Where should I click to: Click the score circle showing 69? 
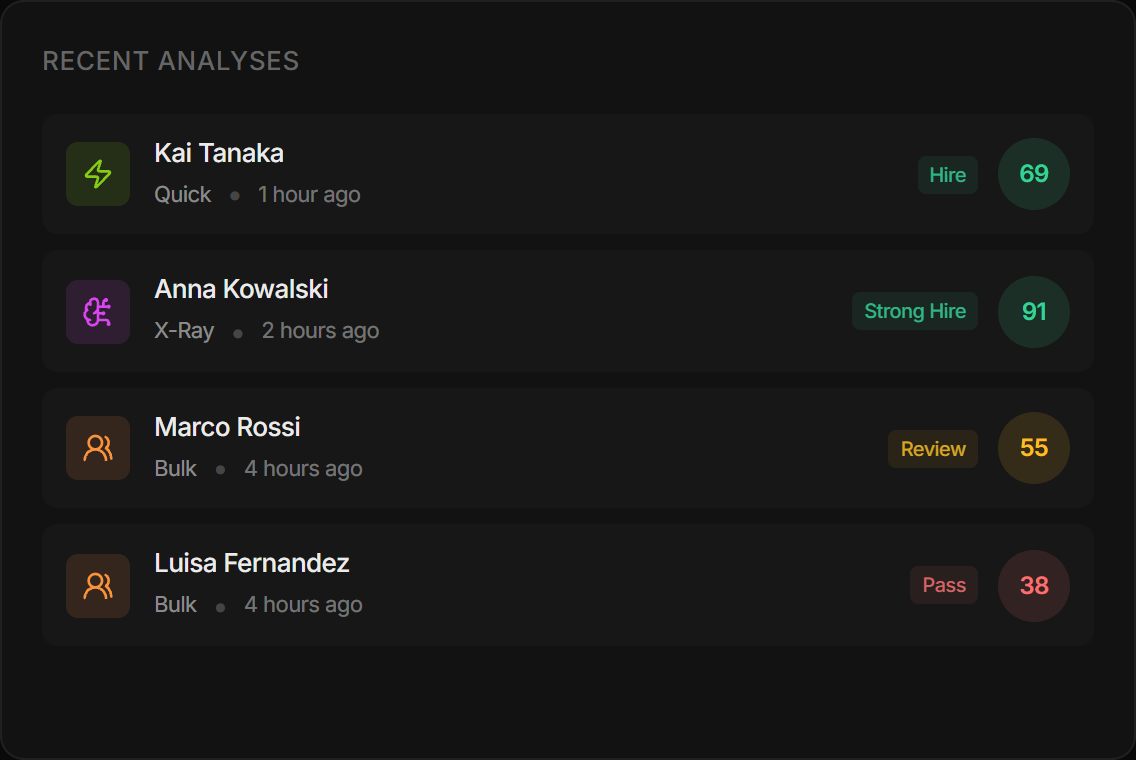1034,174
